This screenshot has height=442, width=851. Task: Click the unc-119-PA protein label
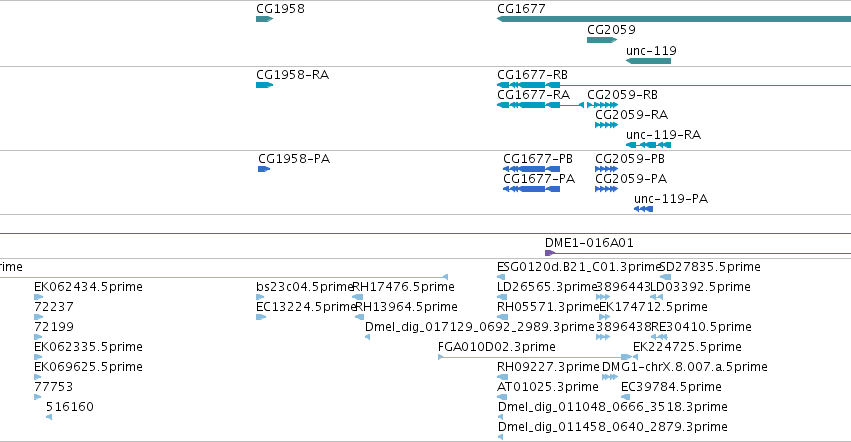(671, 199)
